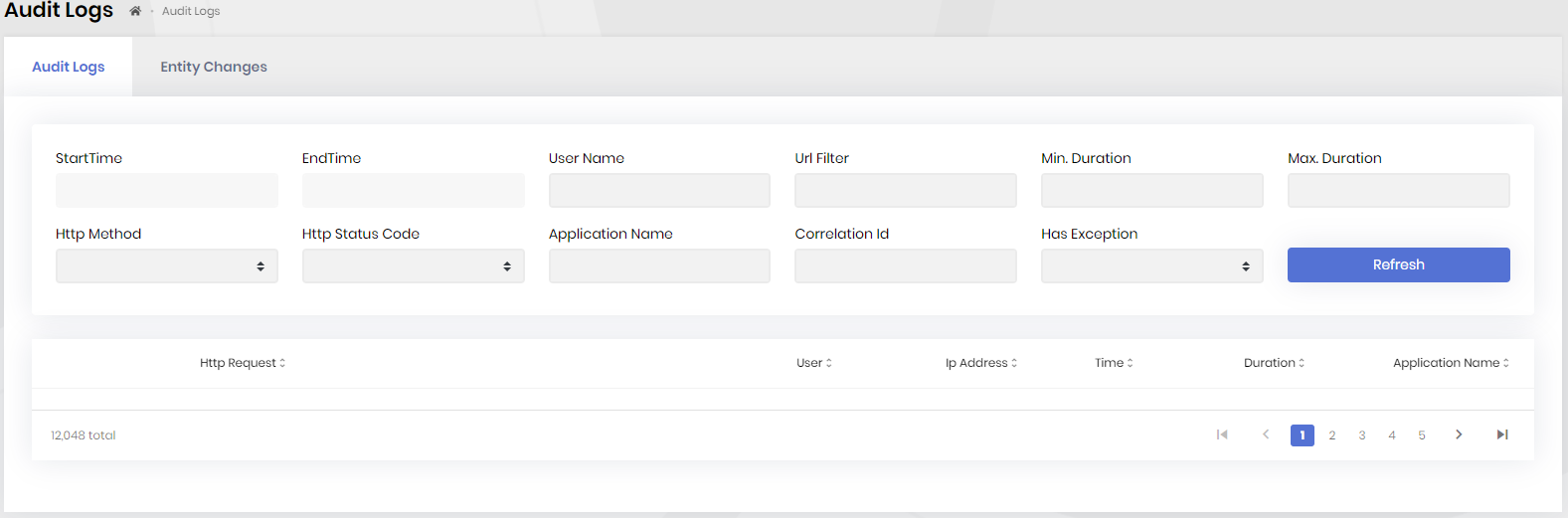This screenshot has height=518, width=1568.
Task: Go to next page with right chevron
Action: (x=1459, y=434)
